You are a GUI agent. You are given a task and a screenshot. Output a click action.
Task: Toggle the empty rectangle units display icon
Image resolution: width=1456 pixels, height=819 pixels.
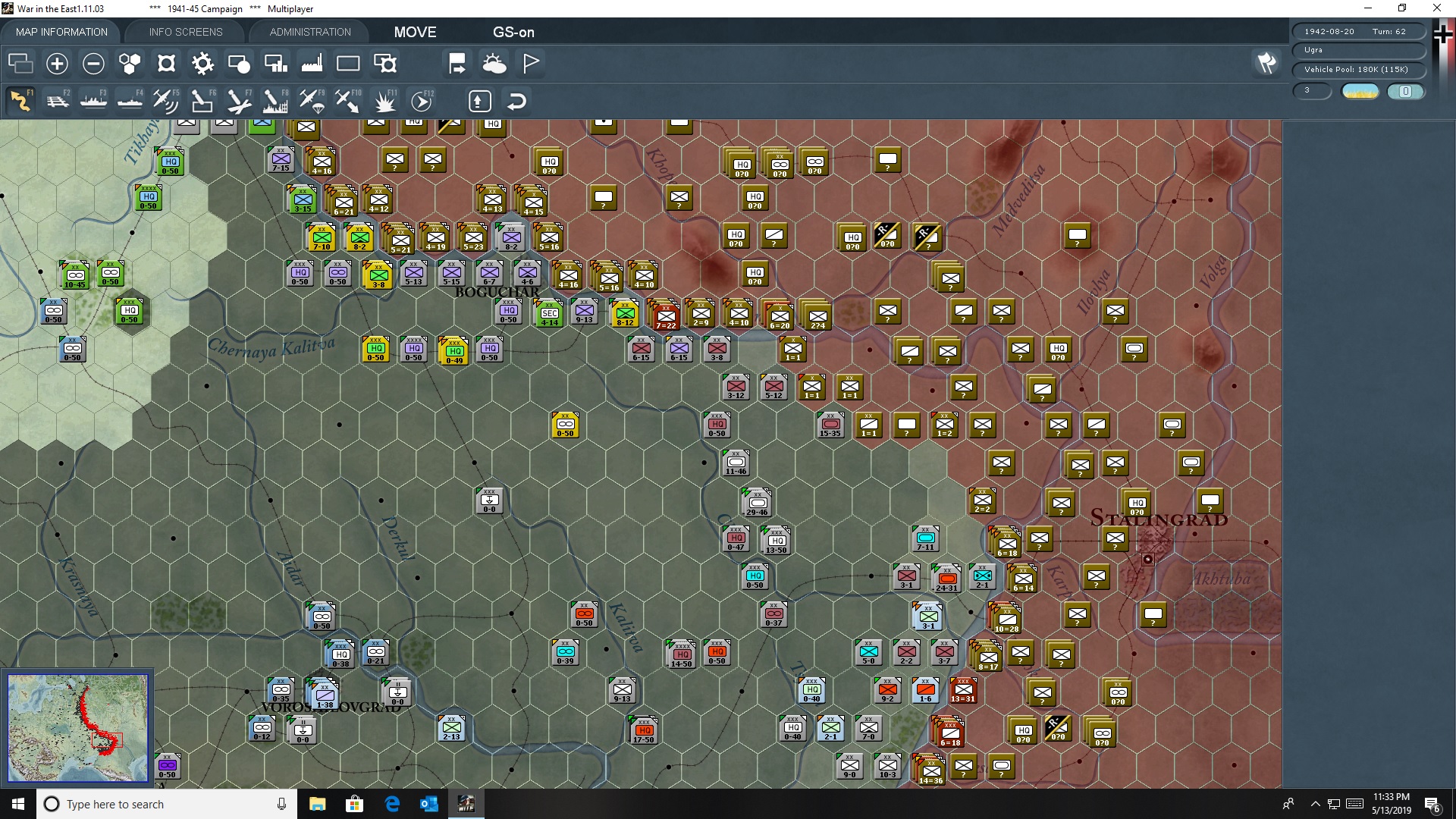(348, 63)
